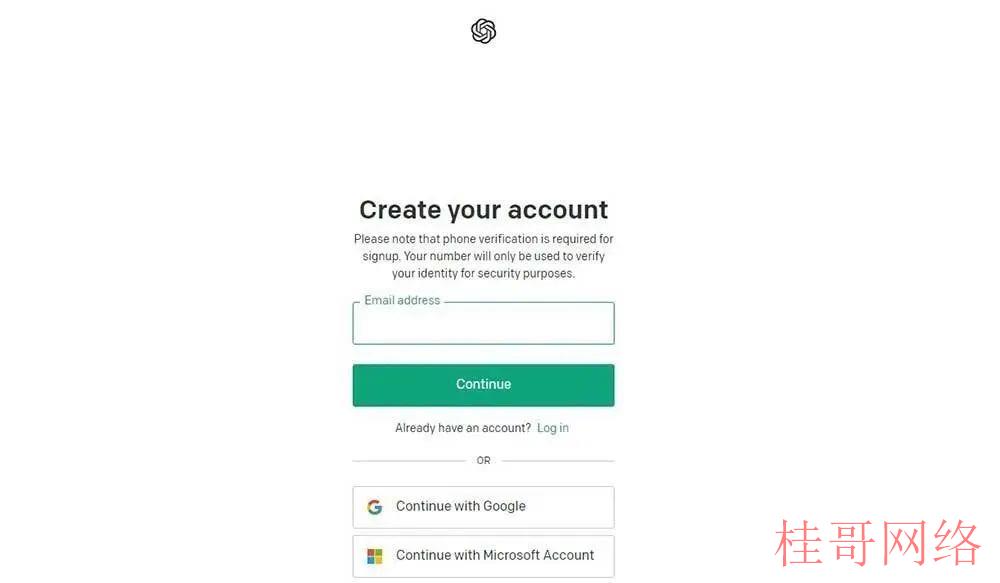Click the Already have an account? text
Image resolution: width=1000 pixels, height=583 pixels.
462,428
